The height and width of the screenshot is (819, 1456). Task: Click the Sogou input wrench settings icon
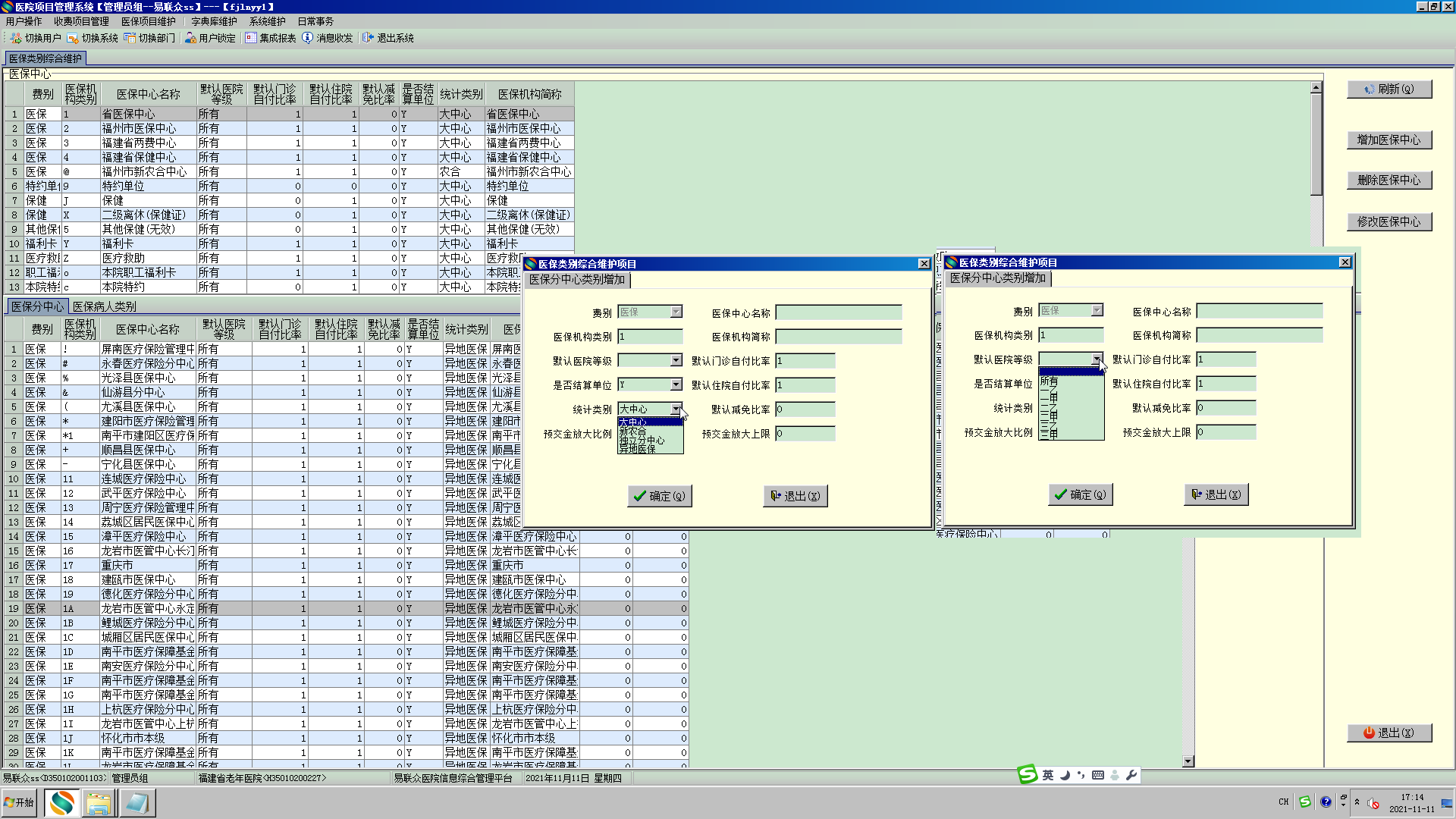[x=1131, y=775]
